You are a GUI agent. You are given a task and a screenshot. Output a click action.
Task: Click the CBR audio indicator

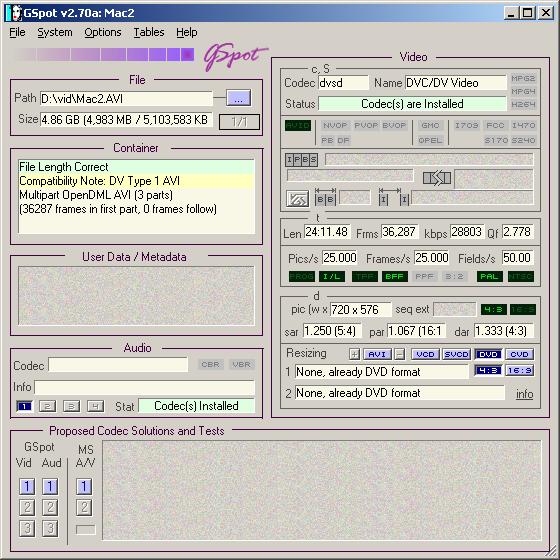[x=210, y=364]
